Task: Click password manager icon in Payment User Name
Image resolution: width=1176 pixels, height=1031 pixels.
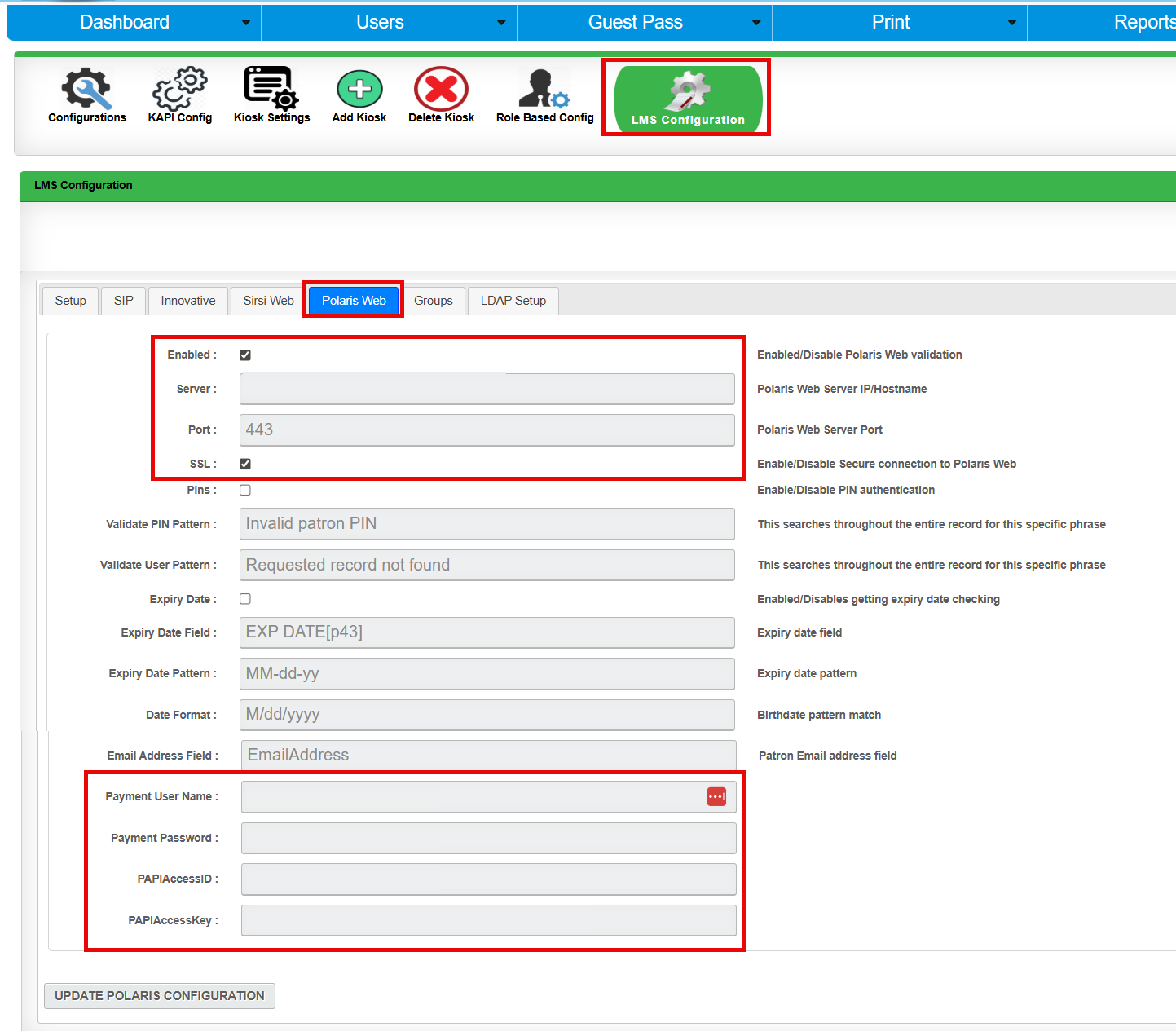Action: click(716, 796)
